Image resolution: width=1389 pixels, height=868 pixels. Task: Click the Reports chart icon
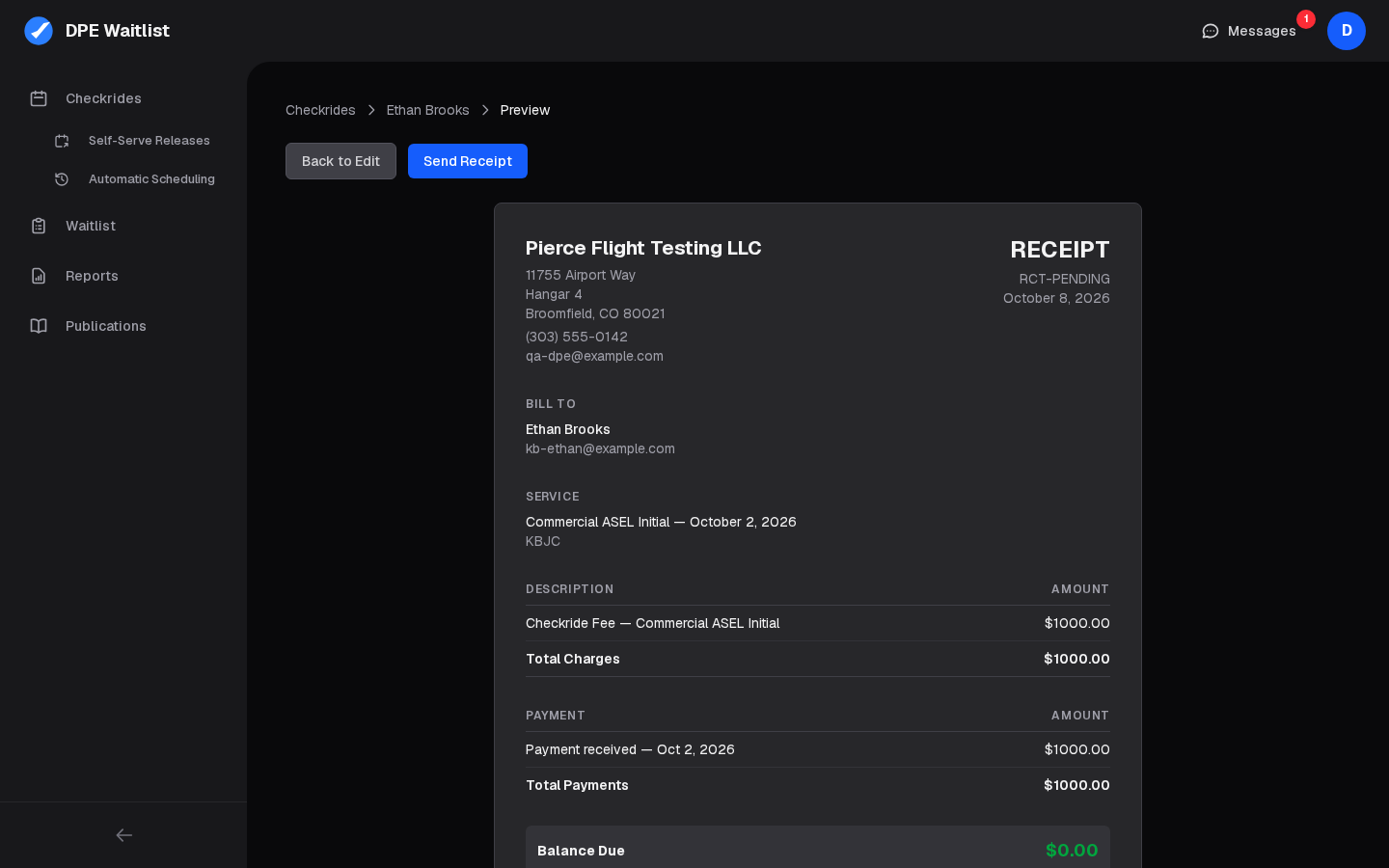(x=39, y=276)
